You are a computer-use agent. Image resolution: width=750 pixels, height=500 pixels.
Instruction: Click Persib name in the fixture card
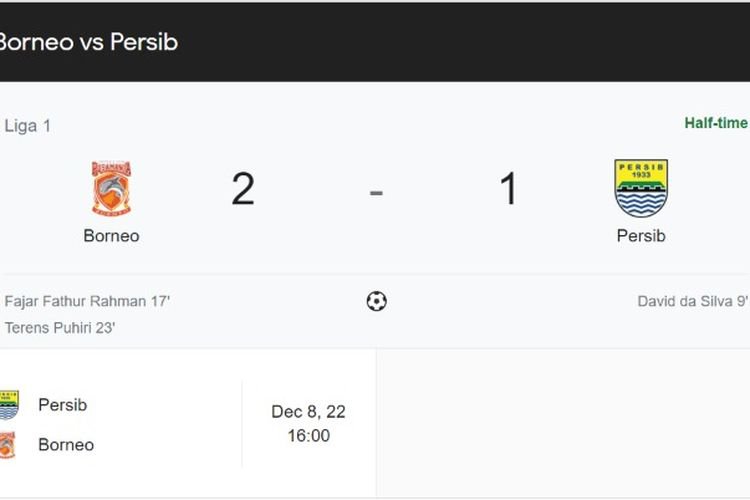[62, 405]
